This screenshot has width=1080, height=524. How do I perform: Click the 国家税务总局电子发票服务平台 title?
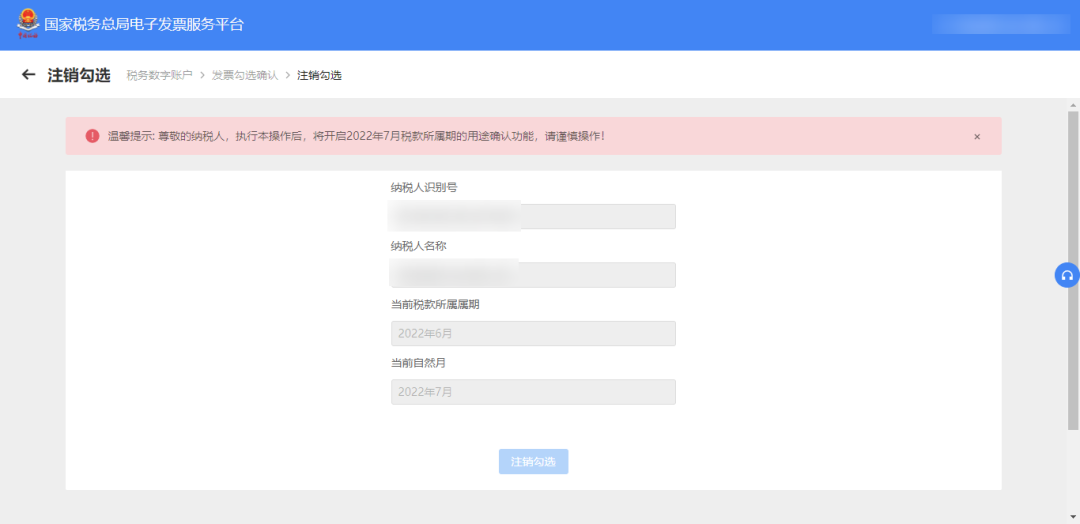pyautogui.click(x=144, y=24)
